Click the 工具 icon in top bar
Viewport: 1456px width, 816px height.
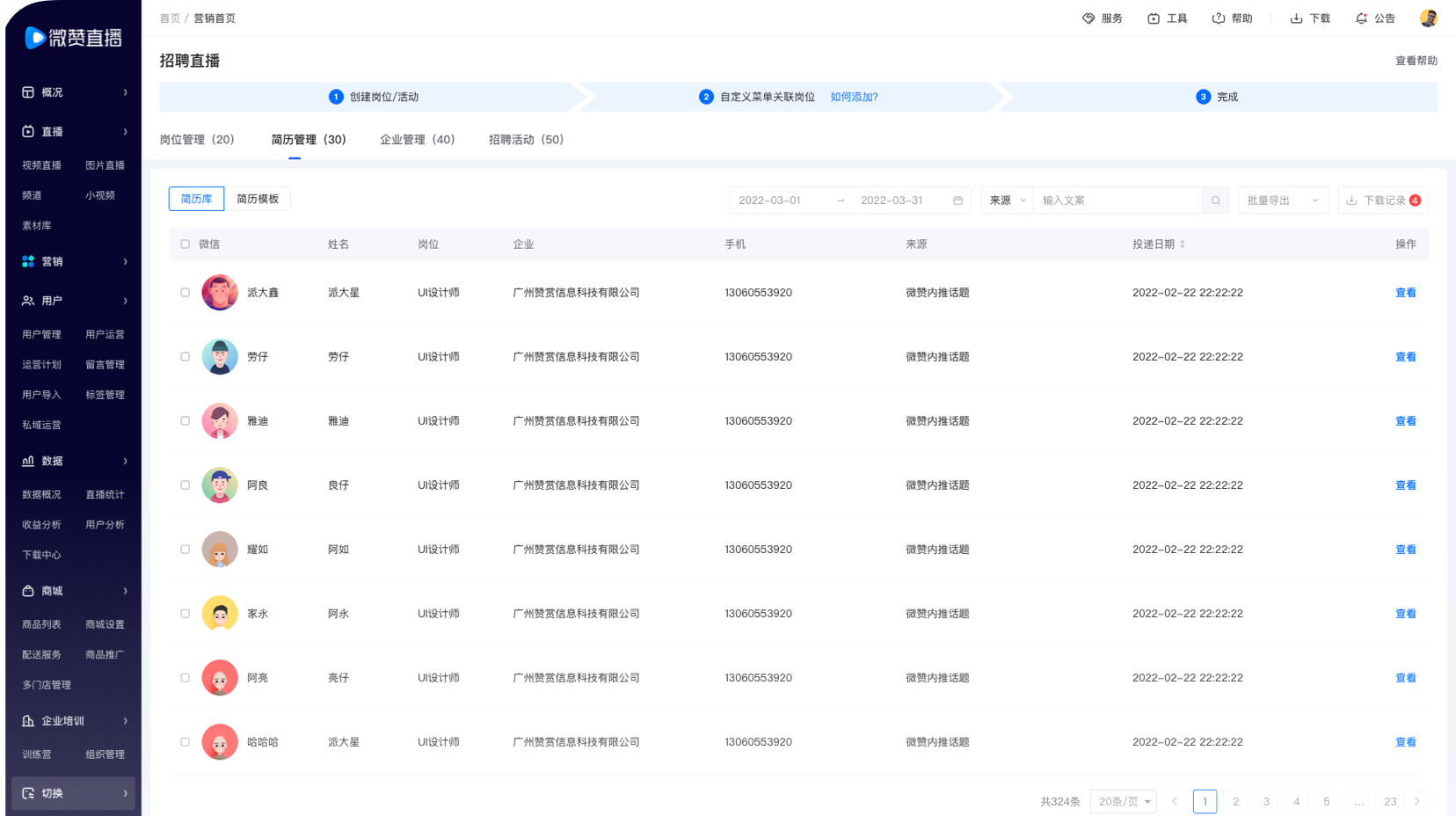(1154, 18)
